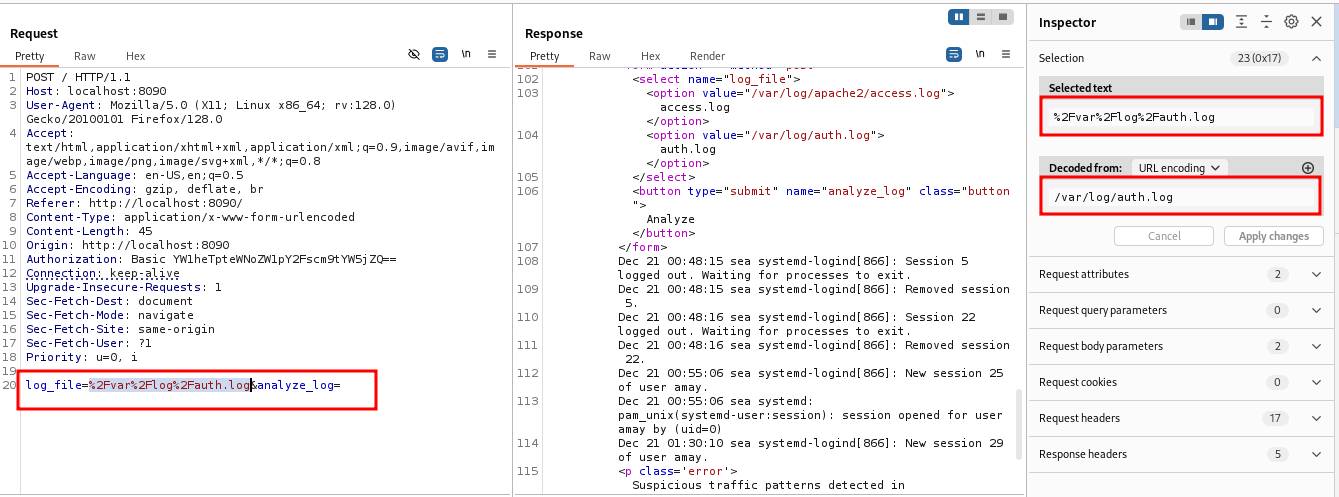Switch to side-by-side layout view

pos(959,17)
